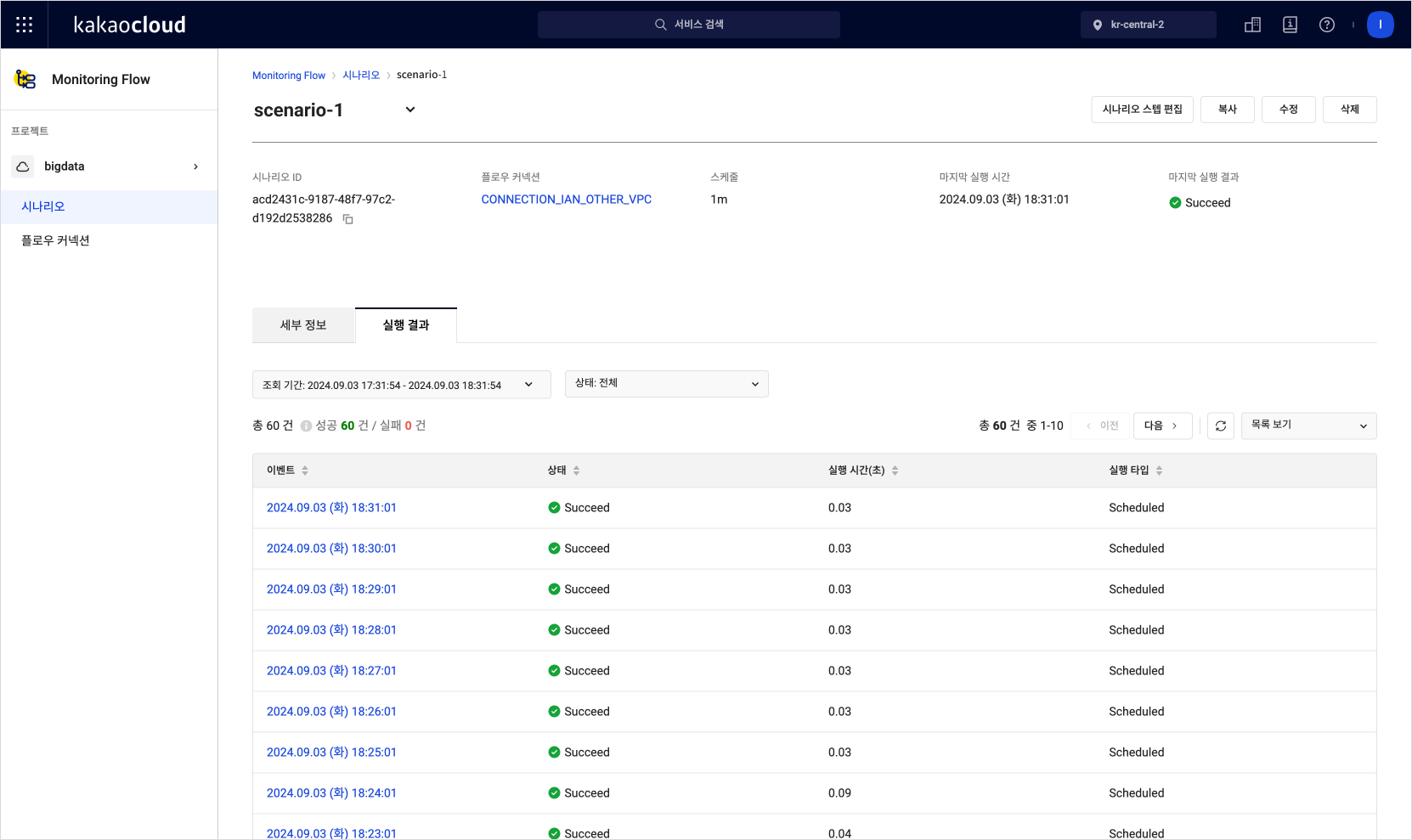Image resolution: width=1412 pixels, height=840 pixels.
Task: Open event 2024.09.03 (화) 18:28:01
Action: (x=331, y=630)
